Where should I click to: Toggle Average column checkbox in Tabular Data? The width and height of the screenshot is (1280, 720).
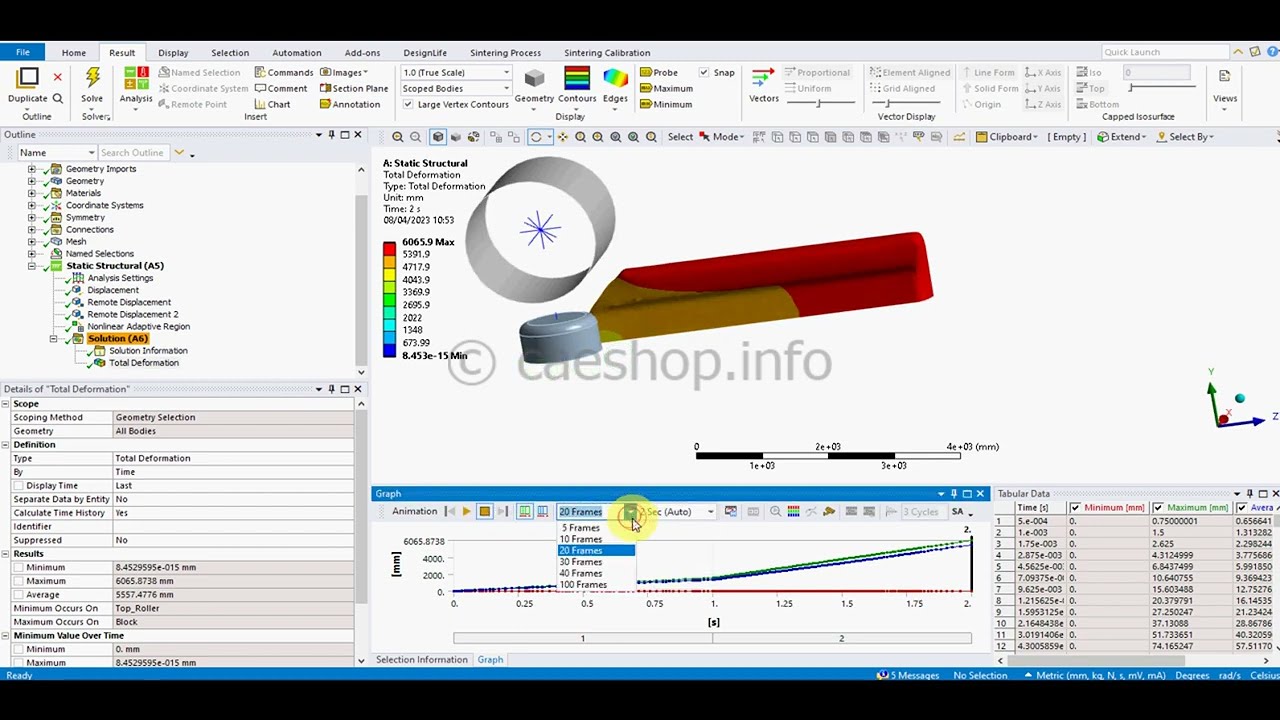(1241, 508)
